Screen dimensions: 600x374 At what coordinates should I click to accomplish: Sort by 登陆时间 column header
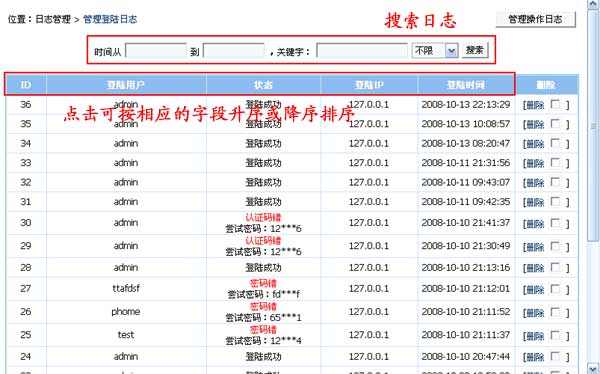tap(466, 85)
